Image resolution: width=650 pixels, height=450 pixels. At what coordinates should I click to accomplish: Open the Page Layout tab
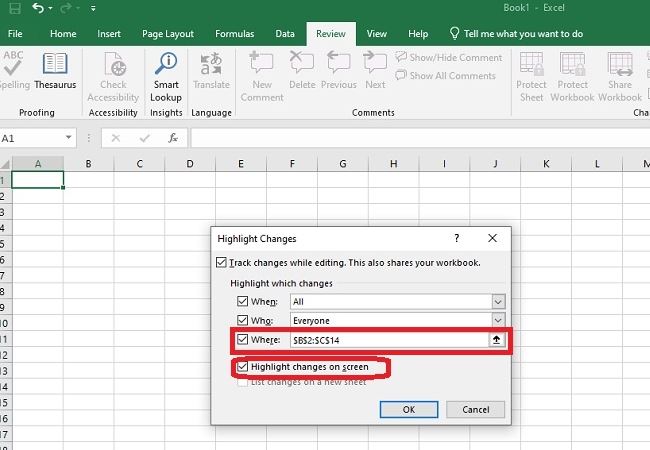166,33
